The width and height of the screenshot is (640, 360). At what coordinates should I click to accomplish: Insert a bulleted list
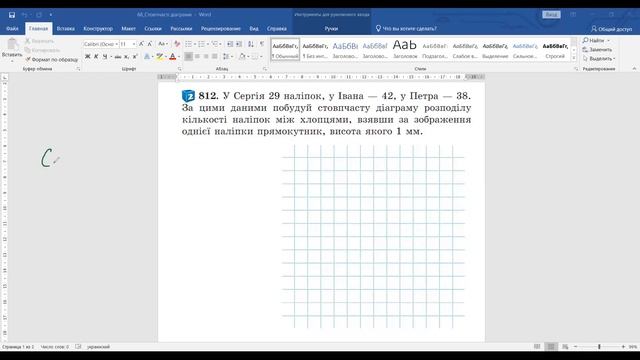pos(188,44)
